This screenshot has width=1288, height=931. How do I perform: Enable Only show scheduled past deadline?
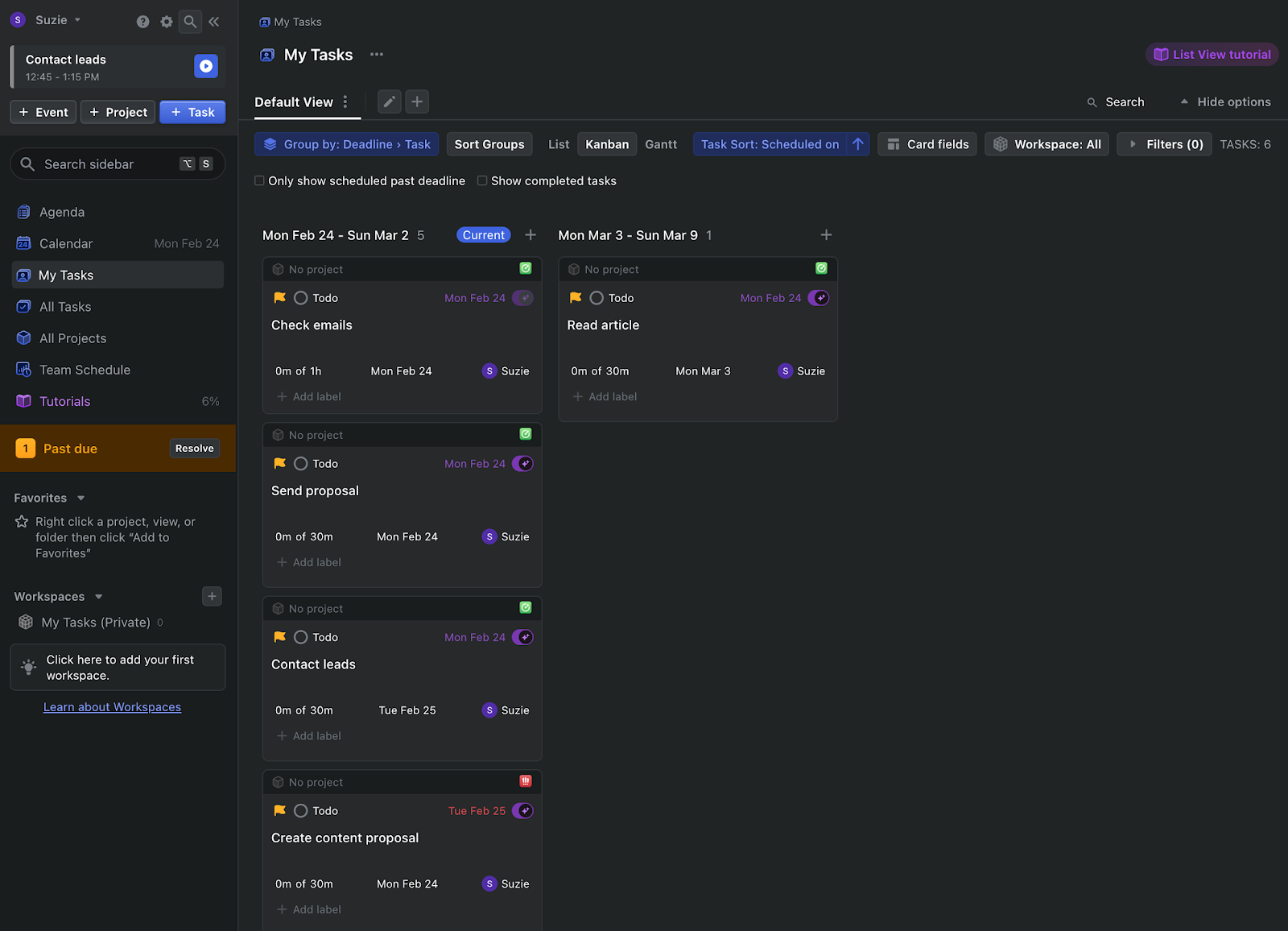click(x=259, y=180)
